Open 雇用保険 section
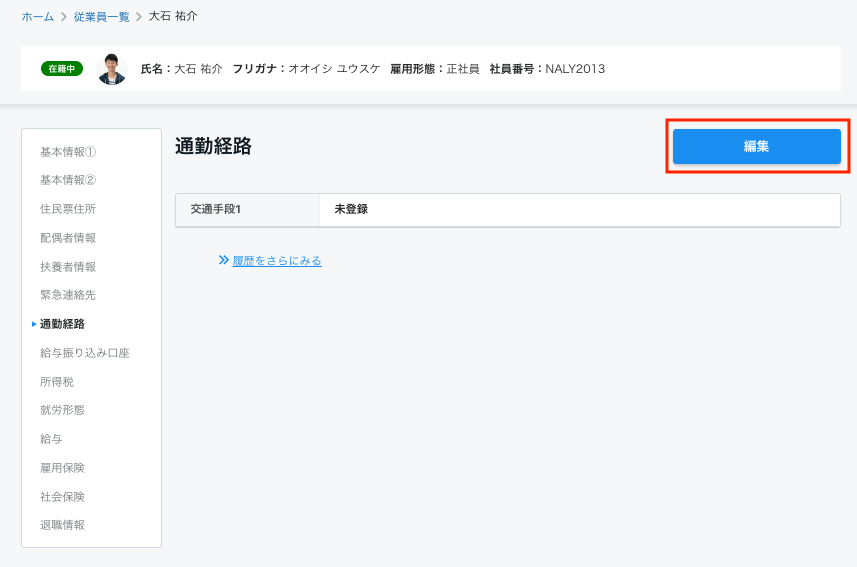This screenshot has width=857, height=567. pyautogui.click(x=62, y=468)
